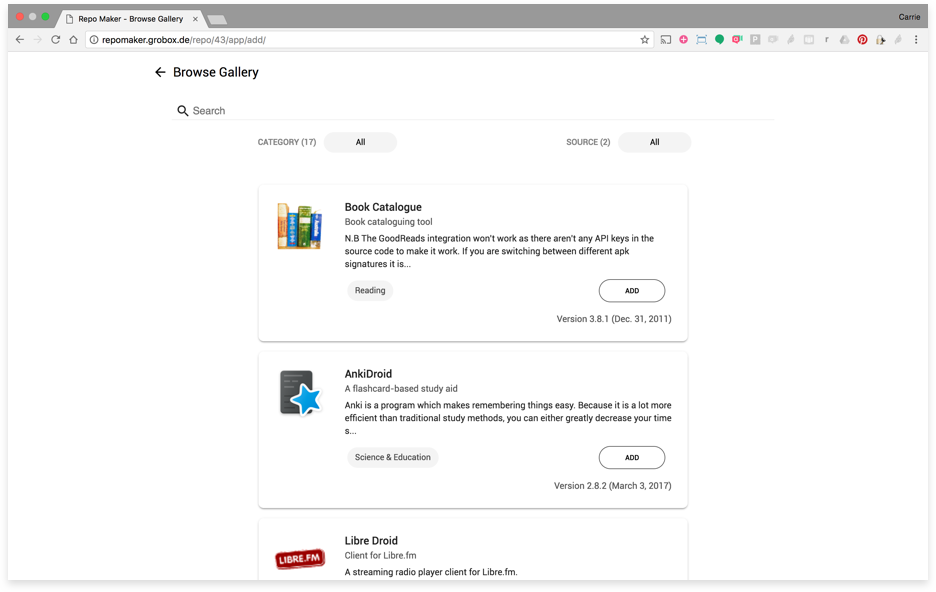Click the Book Catalogue app icon
This screenshot has width=936, height=592.
[299, 227]
